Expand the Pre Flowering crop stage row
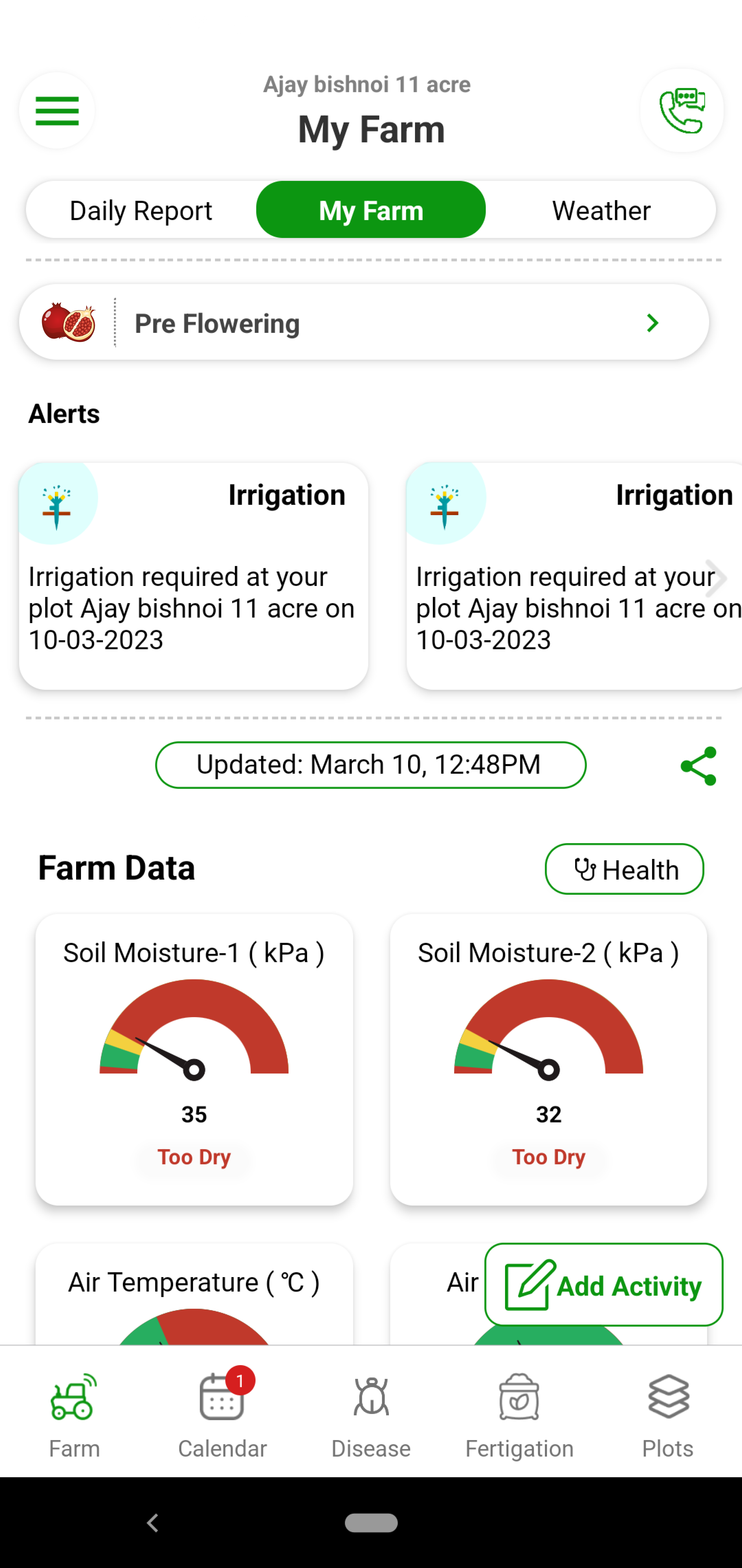Screen dimensions: 742x1568 pyautogui.click(x=651, y=322)
